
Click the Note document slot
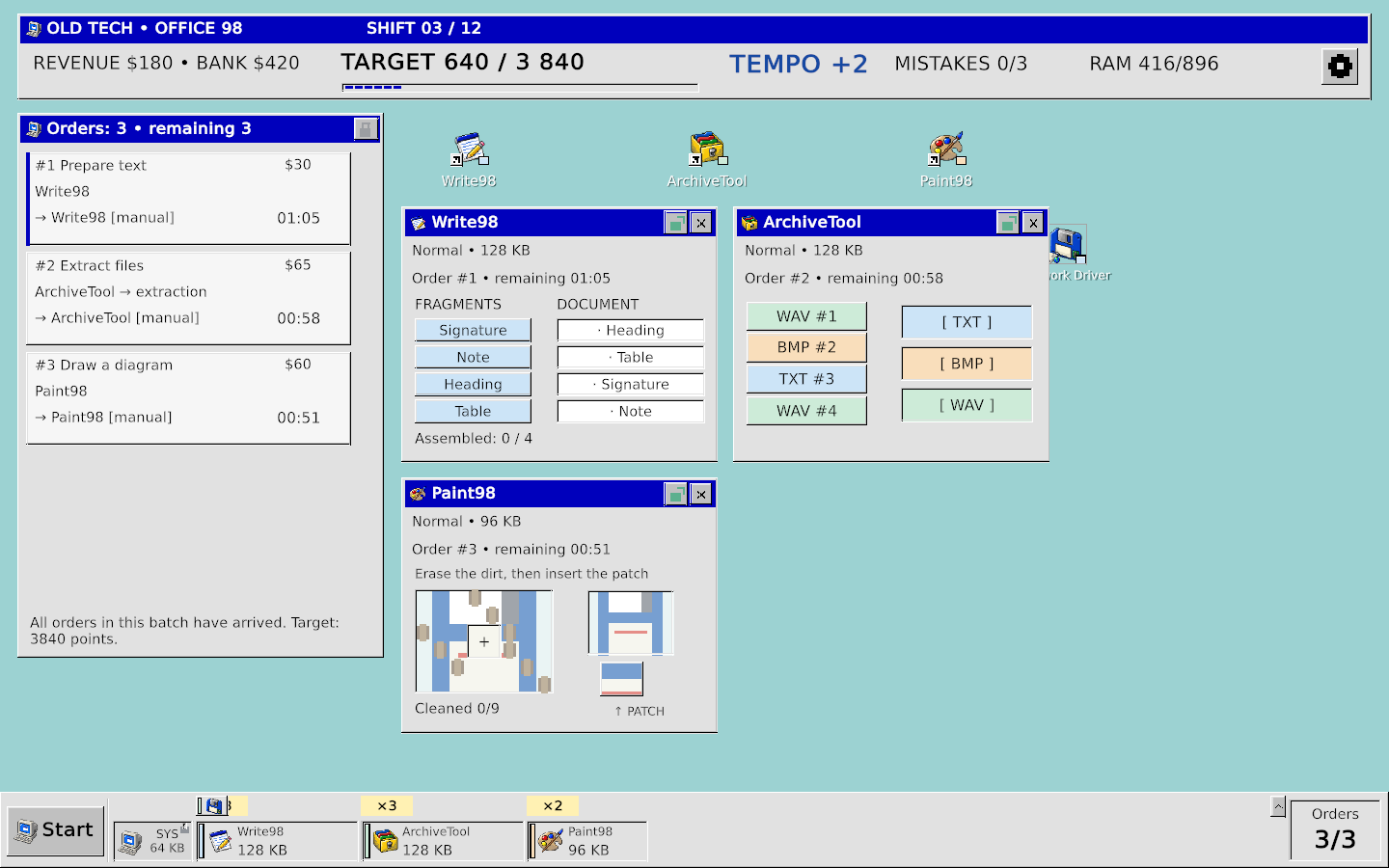point(631,411)
